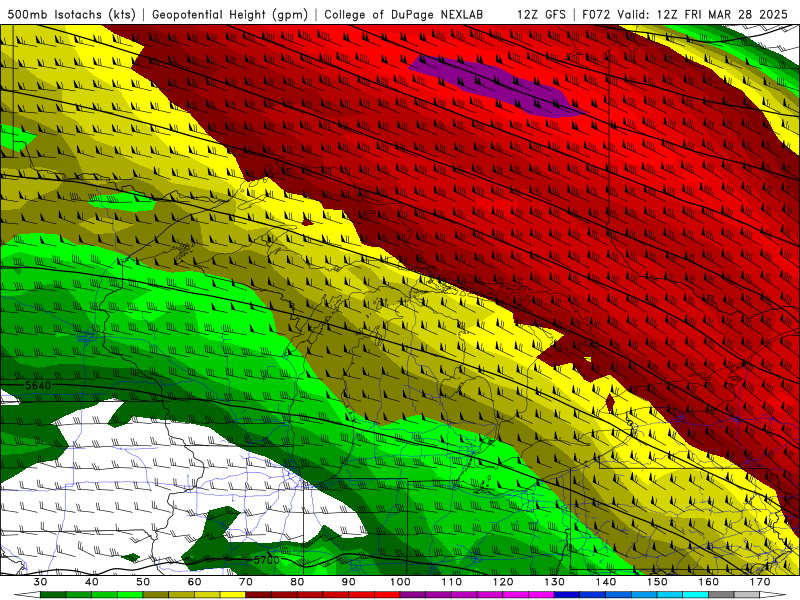The height and width of the screenshot is (600, 800).
Task: Click the colorbar label '170'
Action: pos(760,582)
